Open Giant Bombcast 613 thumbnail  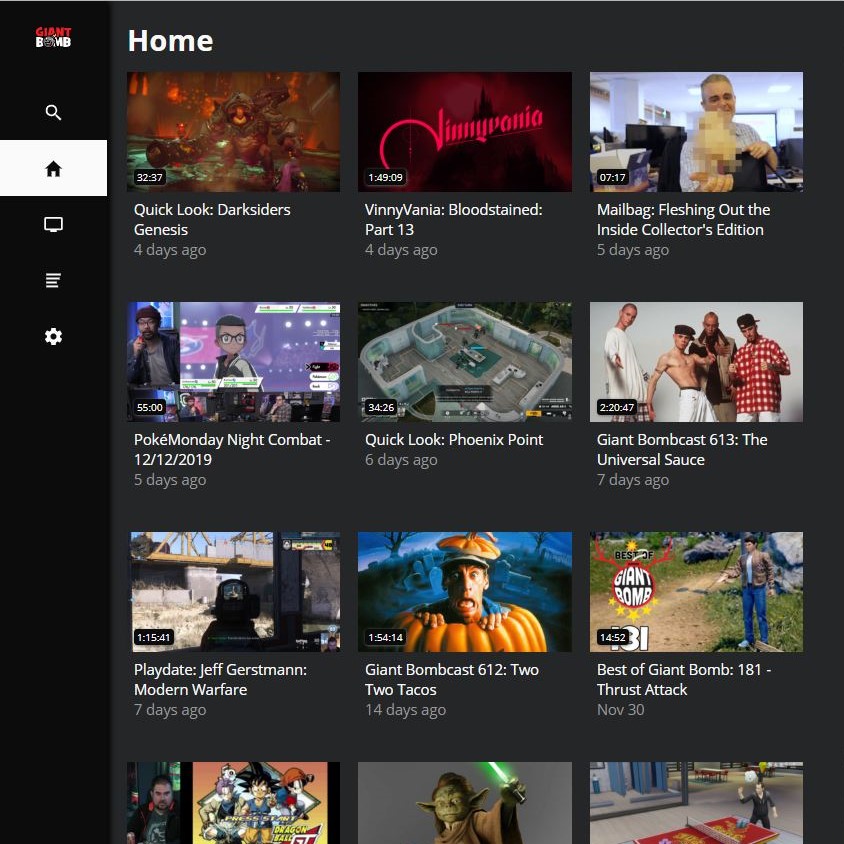[697, 362]
